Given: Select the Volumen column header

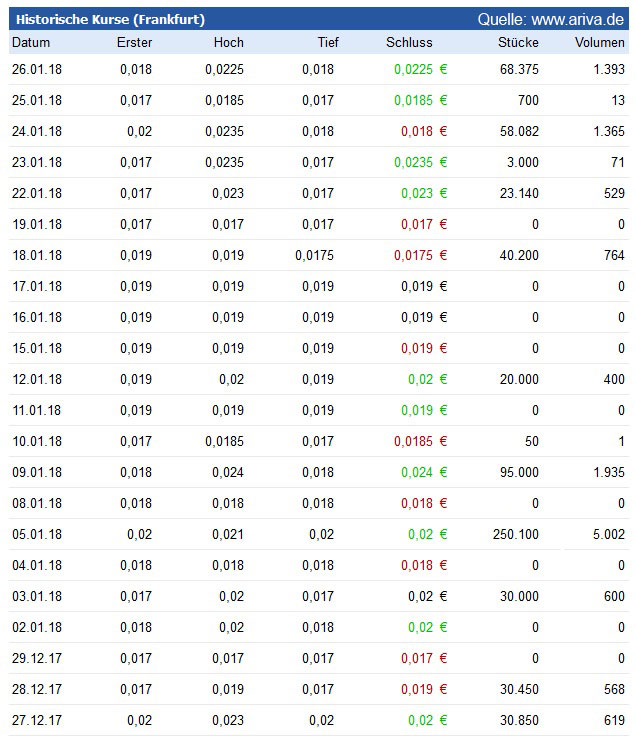Looking at the screenshot, I should [599, 43].
